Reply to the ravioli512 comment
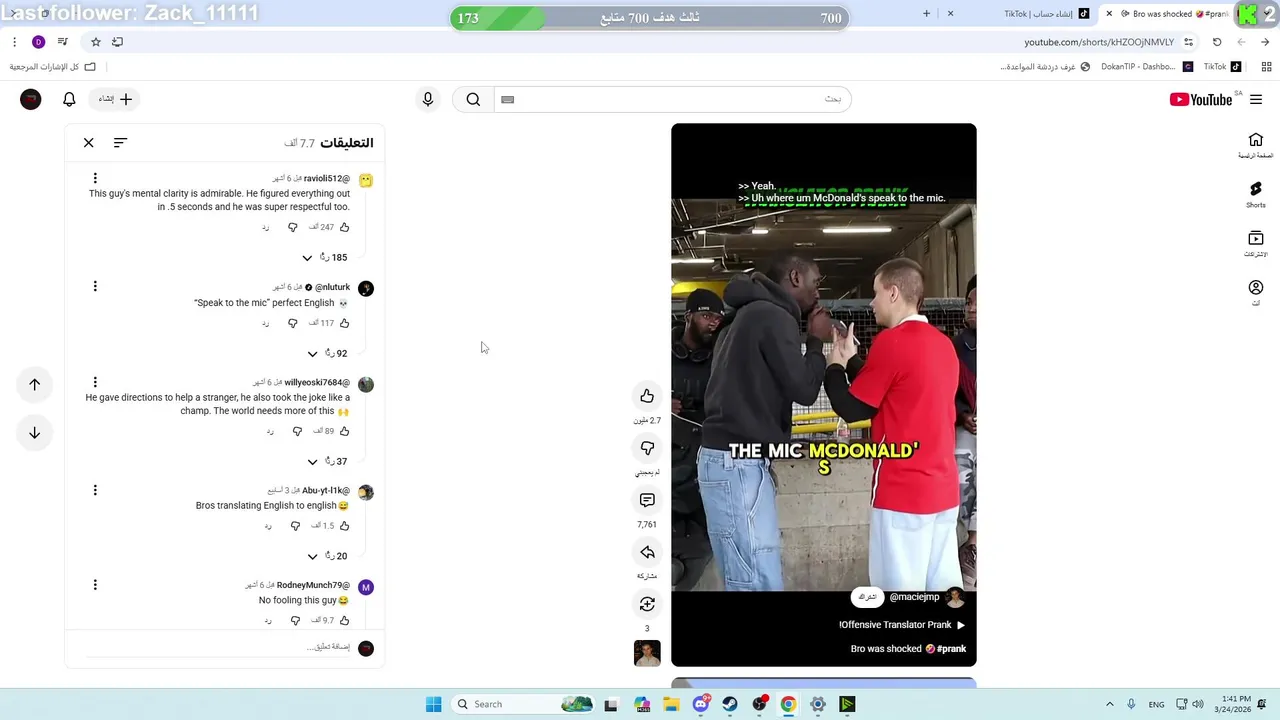 (x=266, y=227)
